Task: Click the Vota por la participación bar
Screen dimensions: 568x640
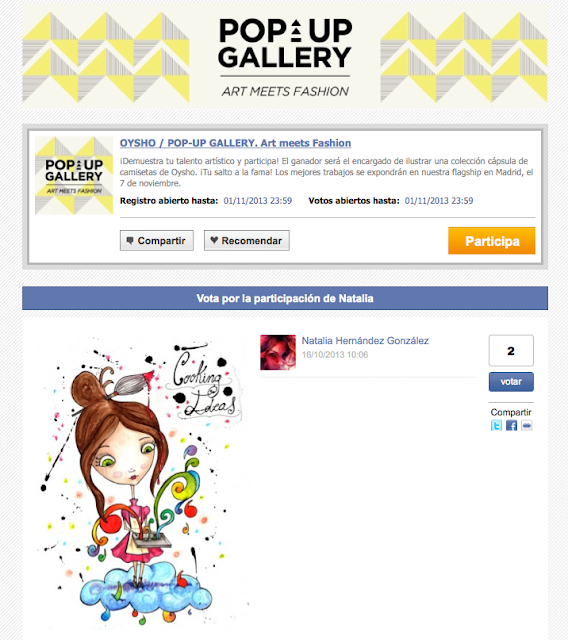Action: click(285, 298)
